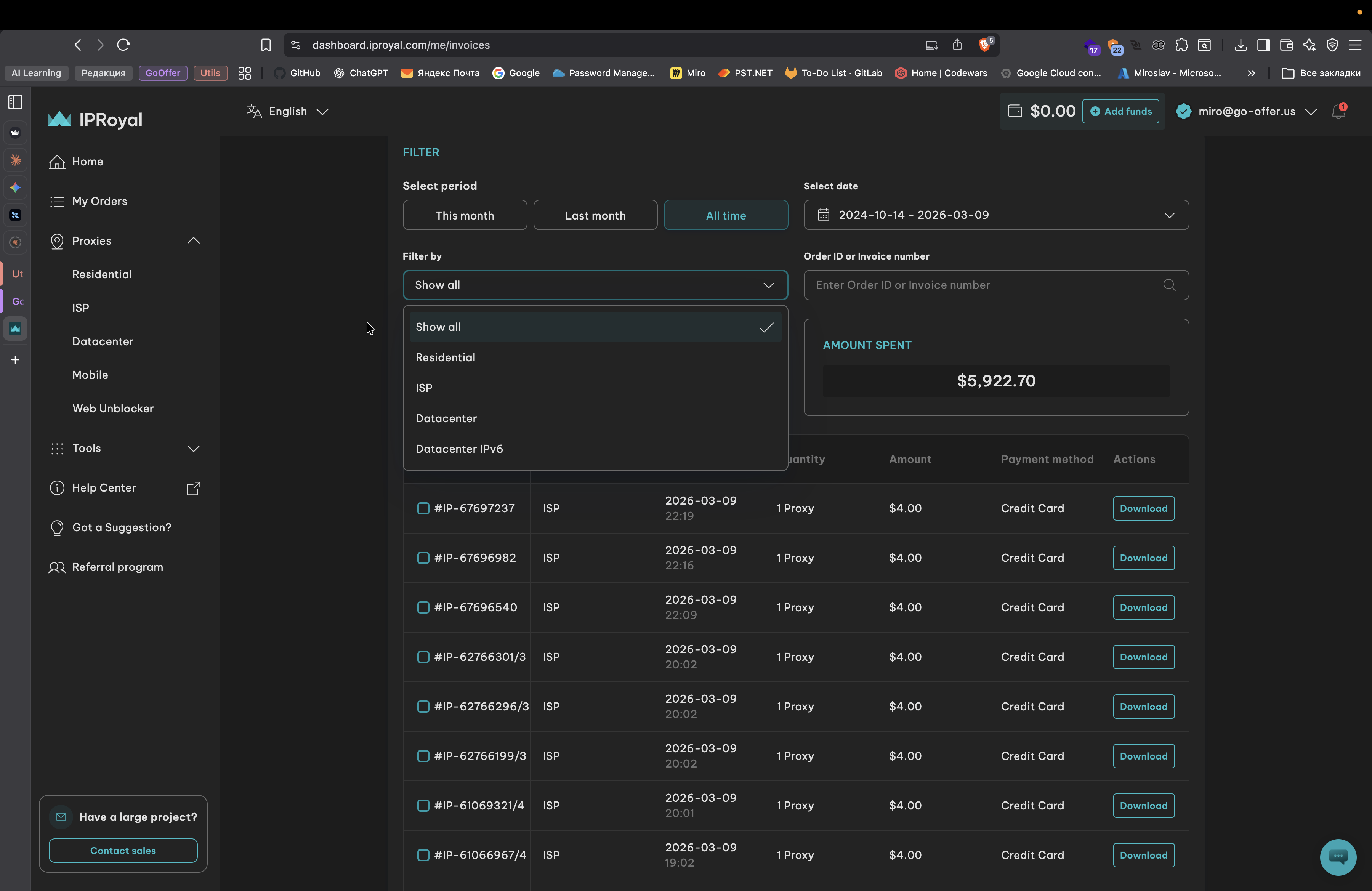Download invoice #IP-67696982
Viewport: 1372px width, 891px height.
(x=1143, y=558)
